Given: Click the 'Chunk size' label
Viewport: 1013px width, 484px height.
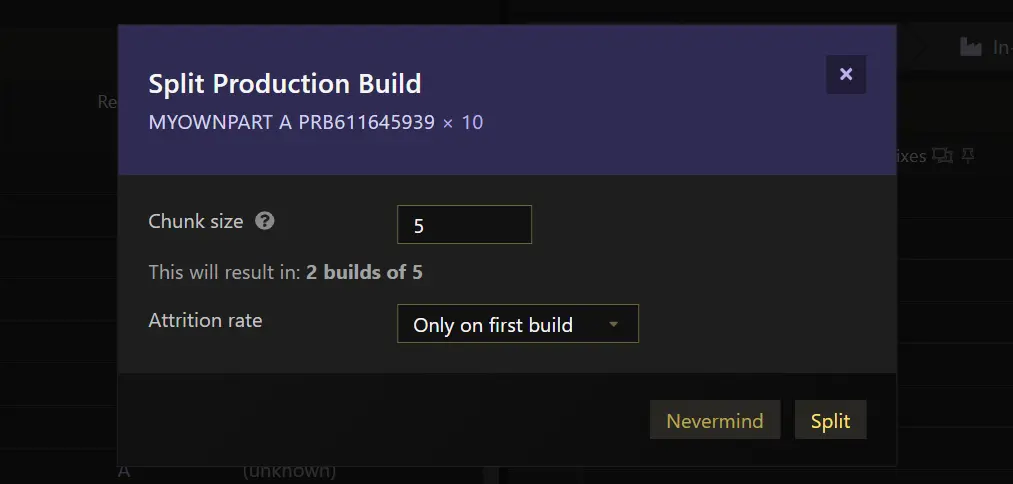Looking at the screenshot, I should coord(196,221).
